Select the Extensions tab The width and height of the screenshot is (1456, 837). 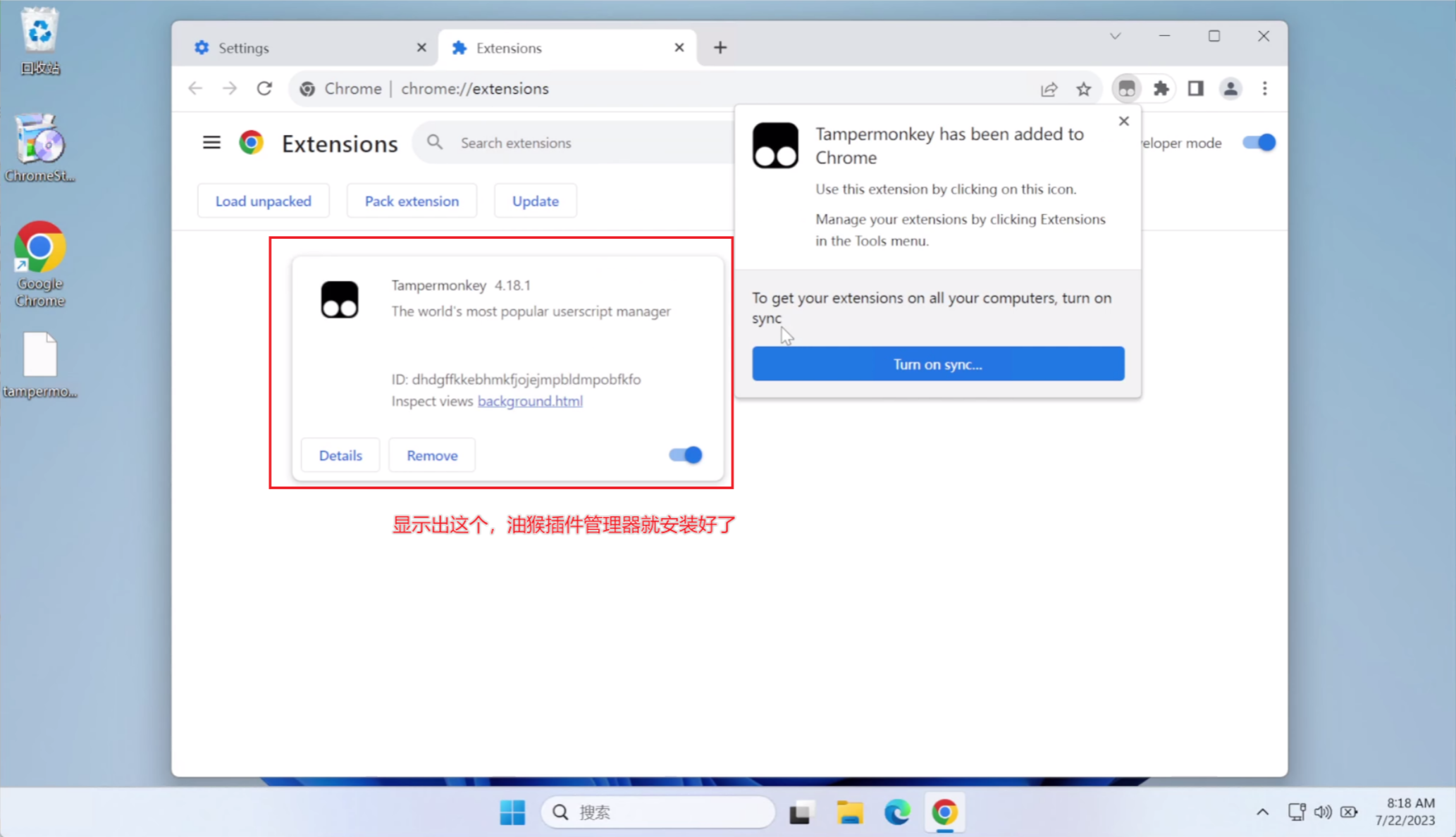click(567, 47)
